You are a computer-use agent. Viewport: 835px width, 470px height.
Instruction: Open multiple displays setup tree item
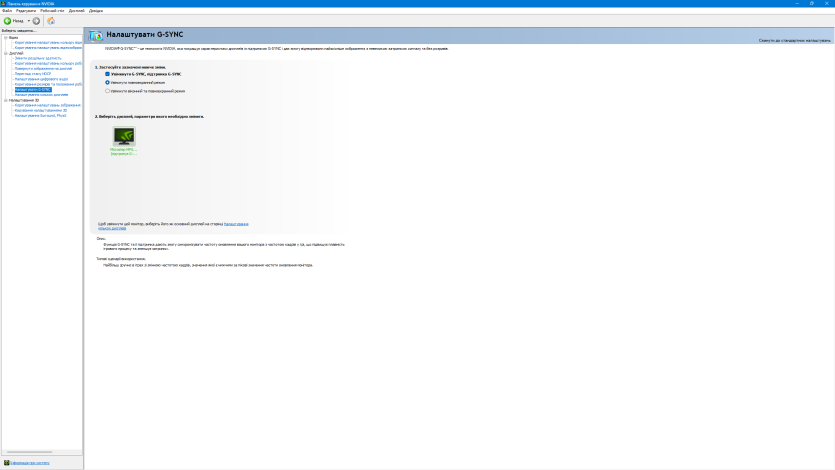(x=41, y=95)
